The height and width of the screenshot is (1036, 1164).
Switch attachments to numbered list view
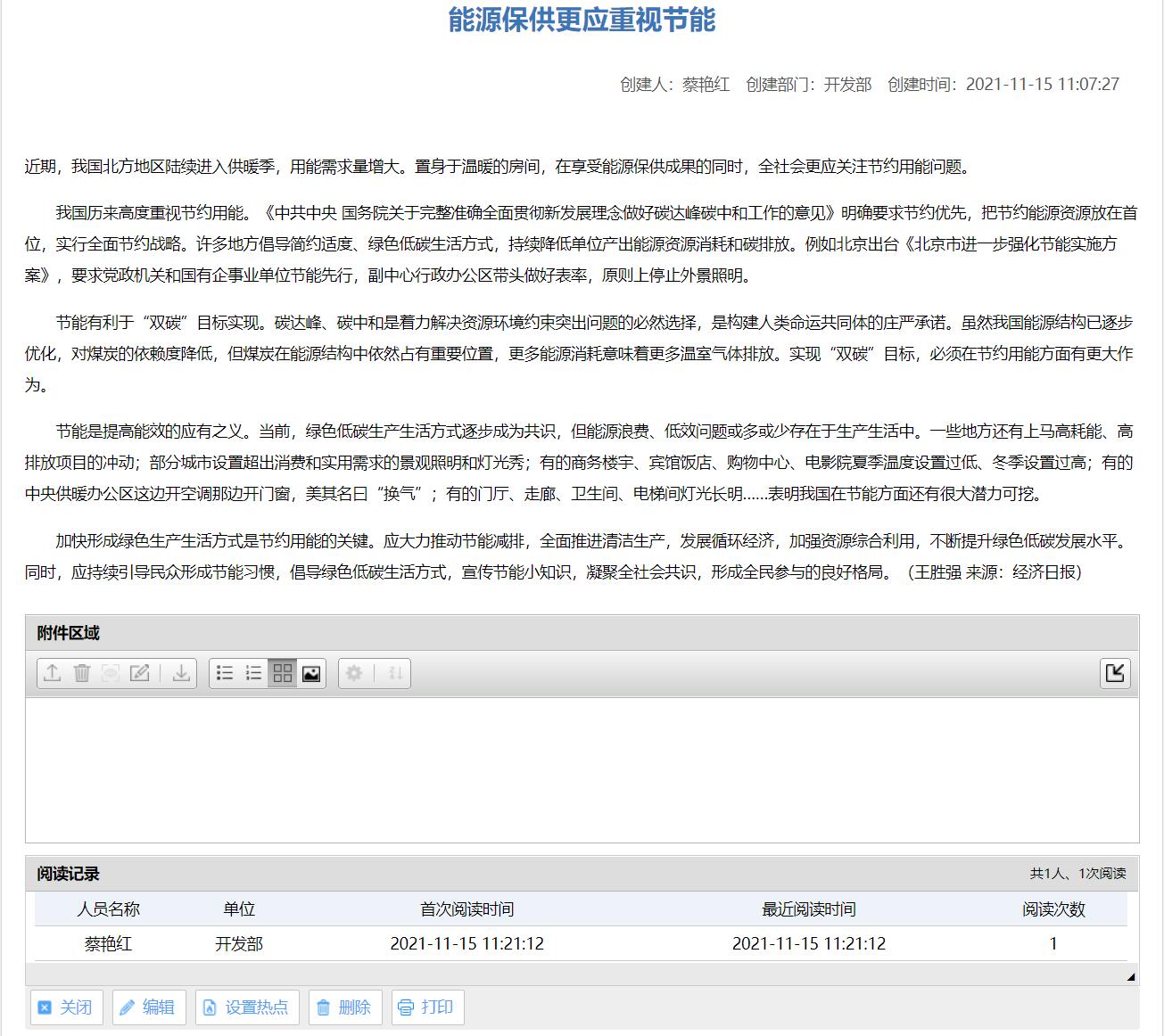[254, 673]
